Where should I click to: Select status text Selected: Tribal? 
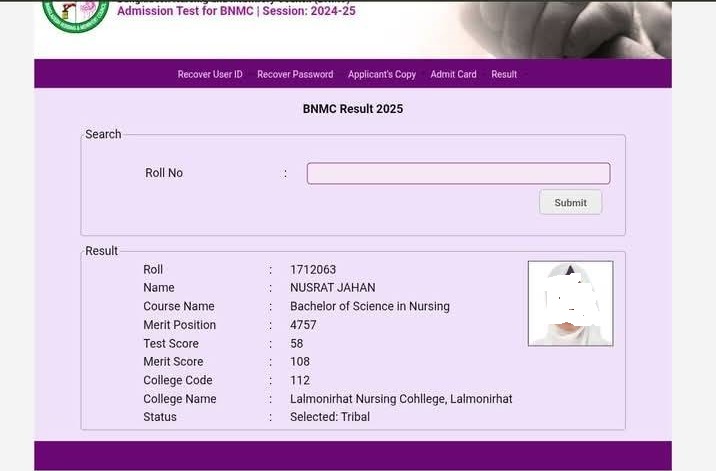click(330, 417)
